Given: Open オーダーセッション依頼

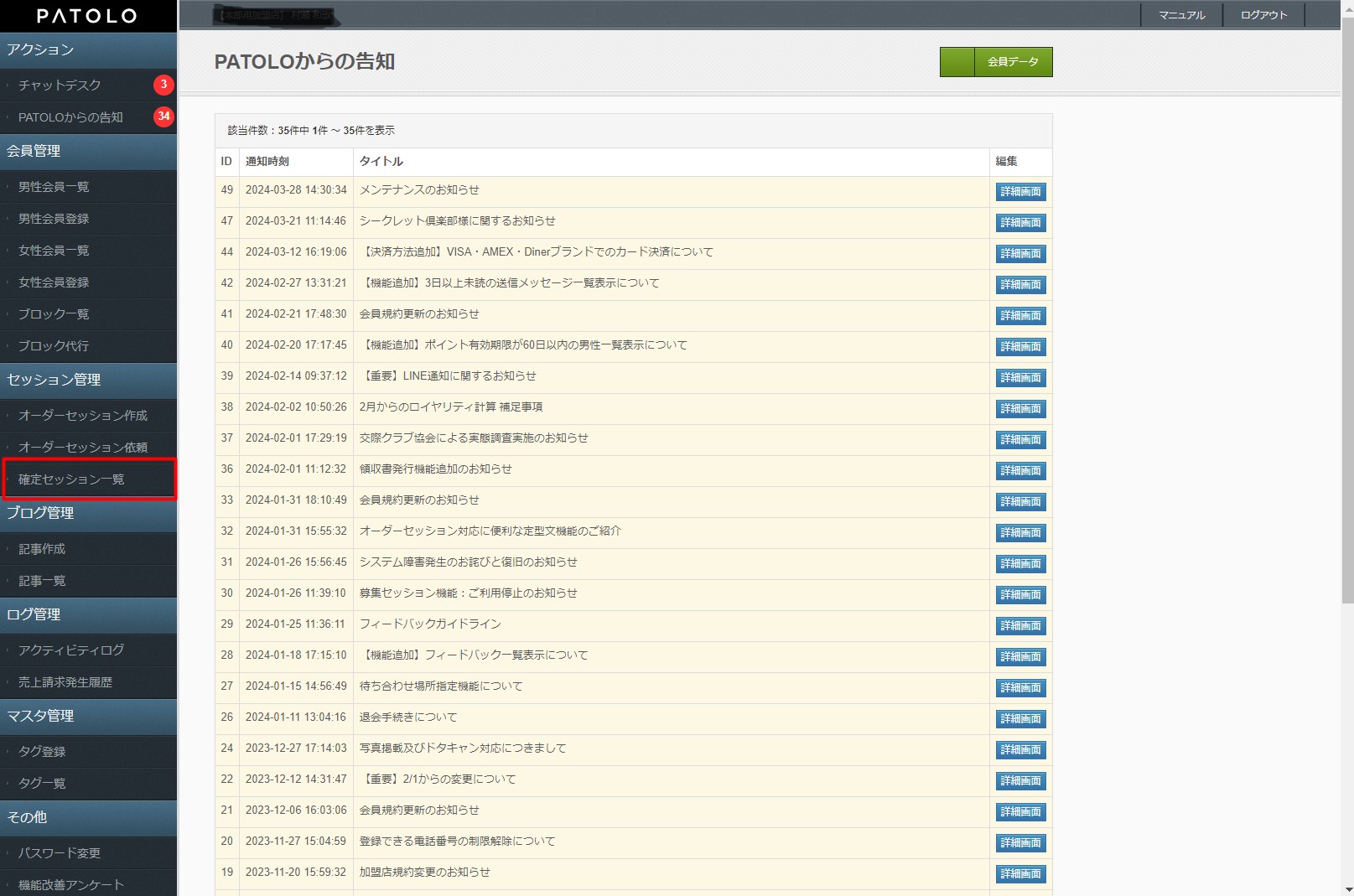Looking at the screenshot, I should coord(88,447).
